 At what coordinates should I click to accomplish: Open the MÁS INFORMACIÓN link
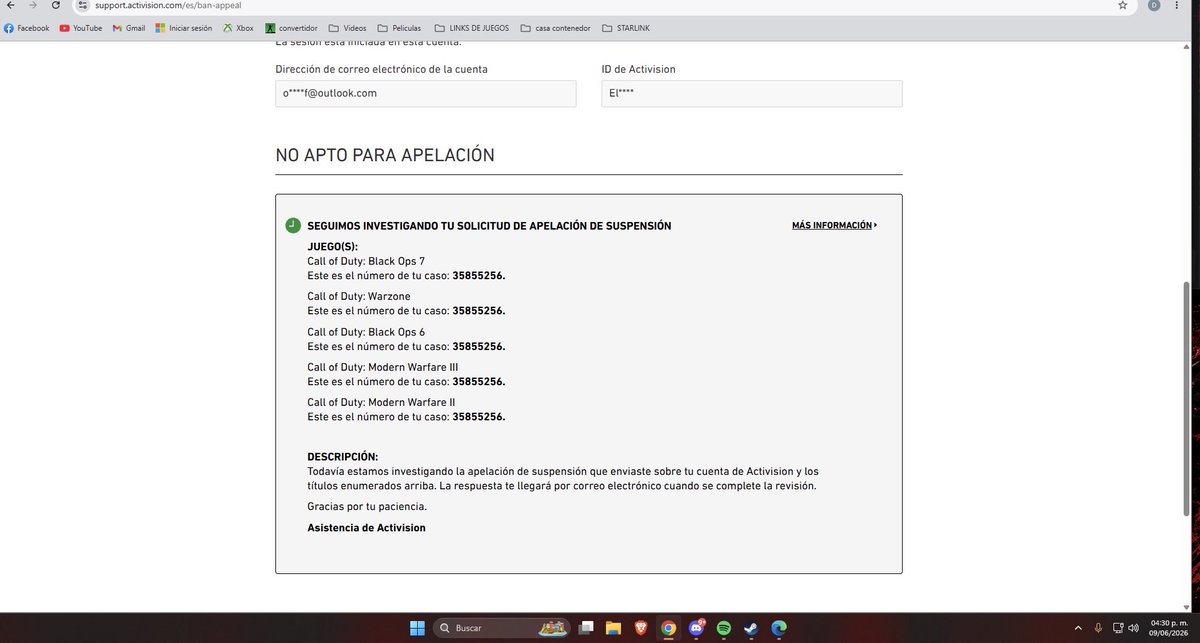click(x=834, y=225)
